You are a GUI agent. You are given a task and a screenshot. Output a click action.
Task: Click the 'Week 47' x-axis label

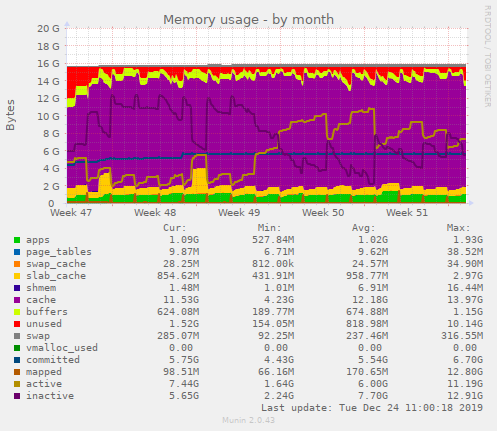click(x=71, y=212)
